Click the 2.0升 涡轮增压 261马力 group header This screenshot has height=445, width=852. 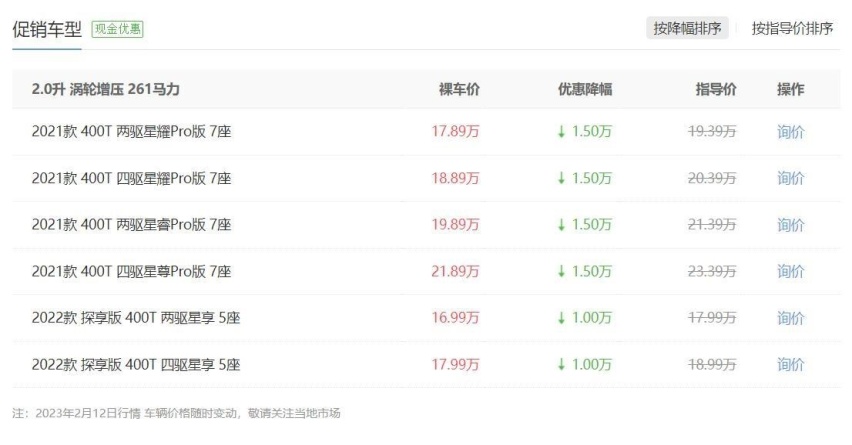pos(105,89)
